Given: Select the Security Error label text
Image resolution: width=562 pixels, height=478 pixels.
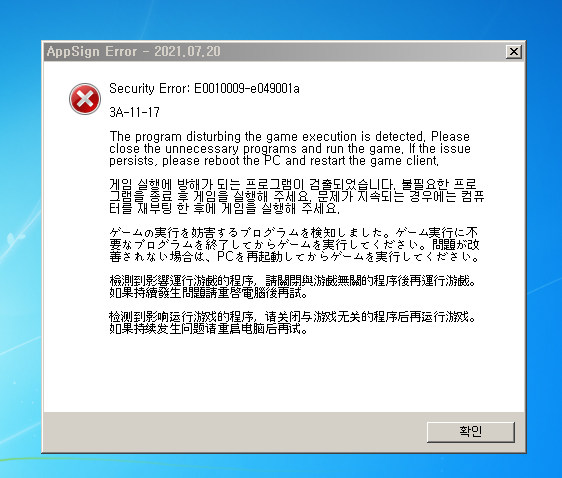Looking at the screenshot, I should tap(150, 89).
